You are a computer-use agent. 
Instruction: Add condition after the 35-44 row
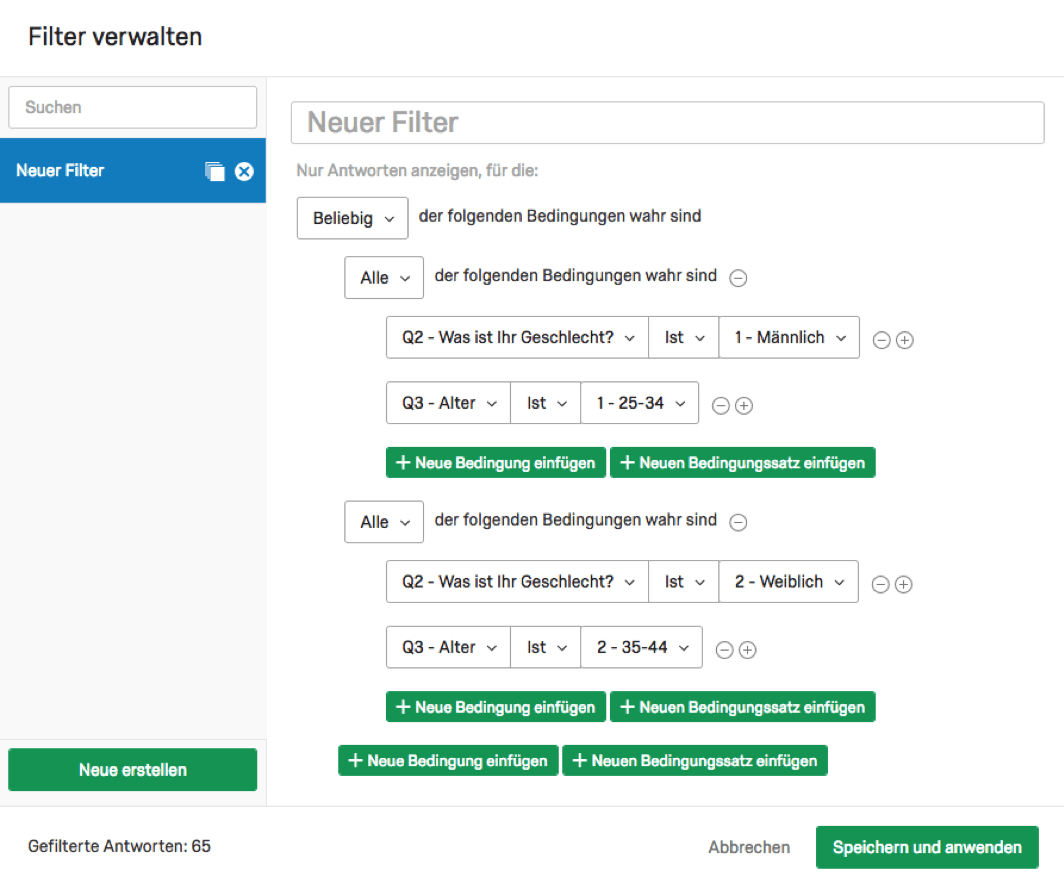[x=747, y=650]
